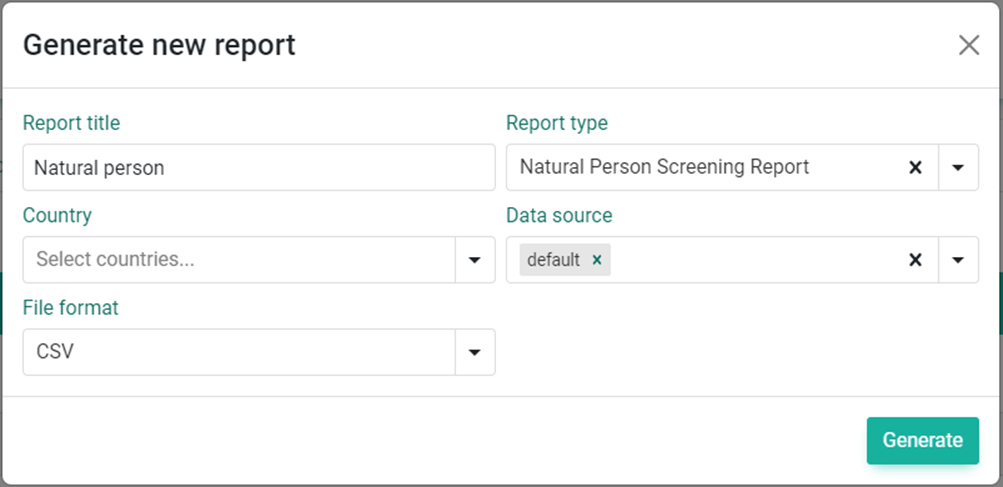This screenshot has width=1003, height=487.
Task: Expand the Report type dropdown arrow
Action: click(958, 168)
